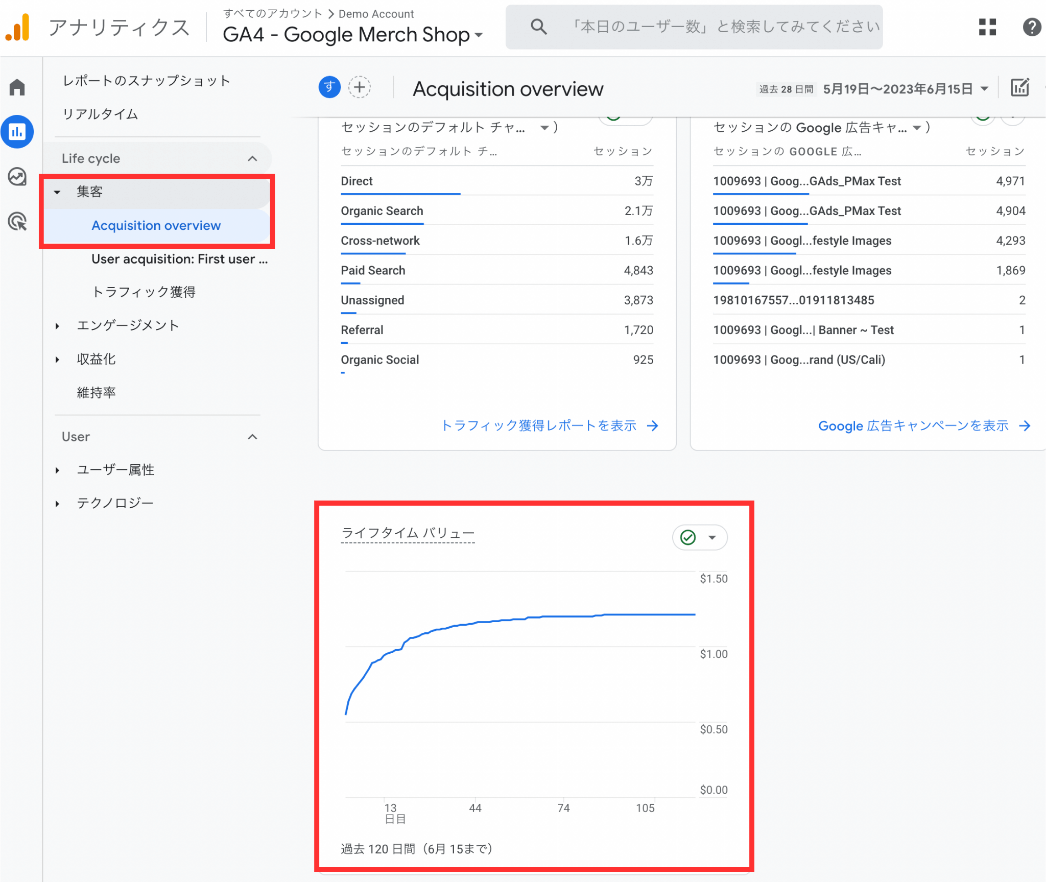Open User acquisition: First user report
This screenshot has width=1046, height=882.
(179, 259)
